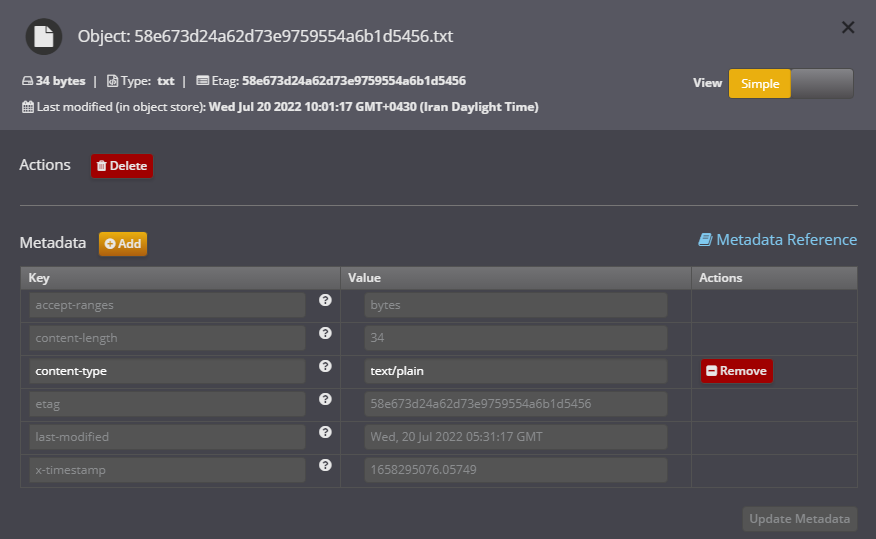Close the object details dialog
Screen dimensions: 876x539
pyautogui.click(x=848, y=27)
